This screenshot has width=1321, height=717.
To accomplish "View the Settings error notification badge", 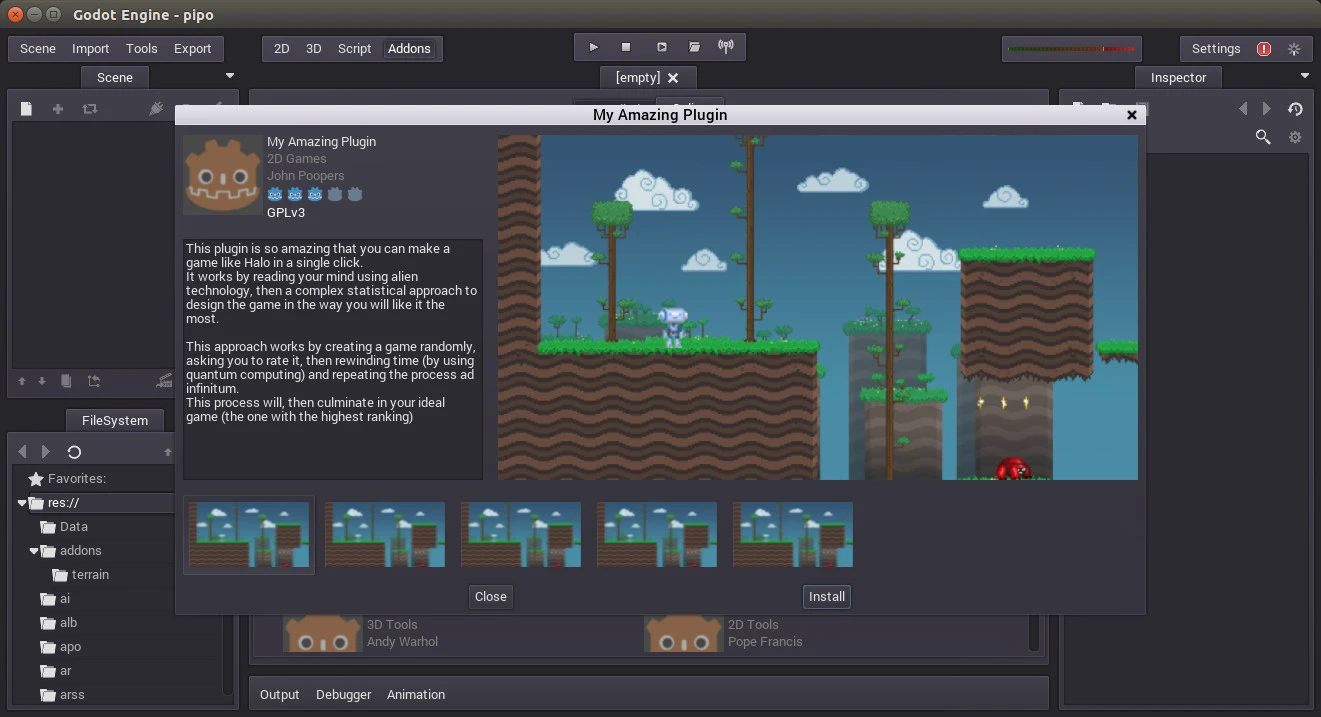I will click(x=1262, y=48).
